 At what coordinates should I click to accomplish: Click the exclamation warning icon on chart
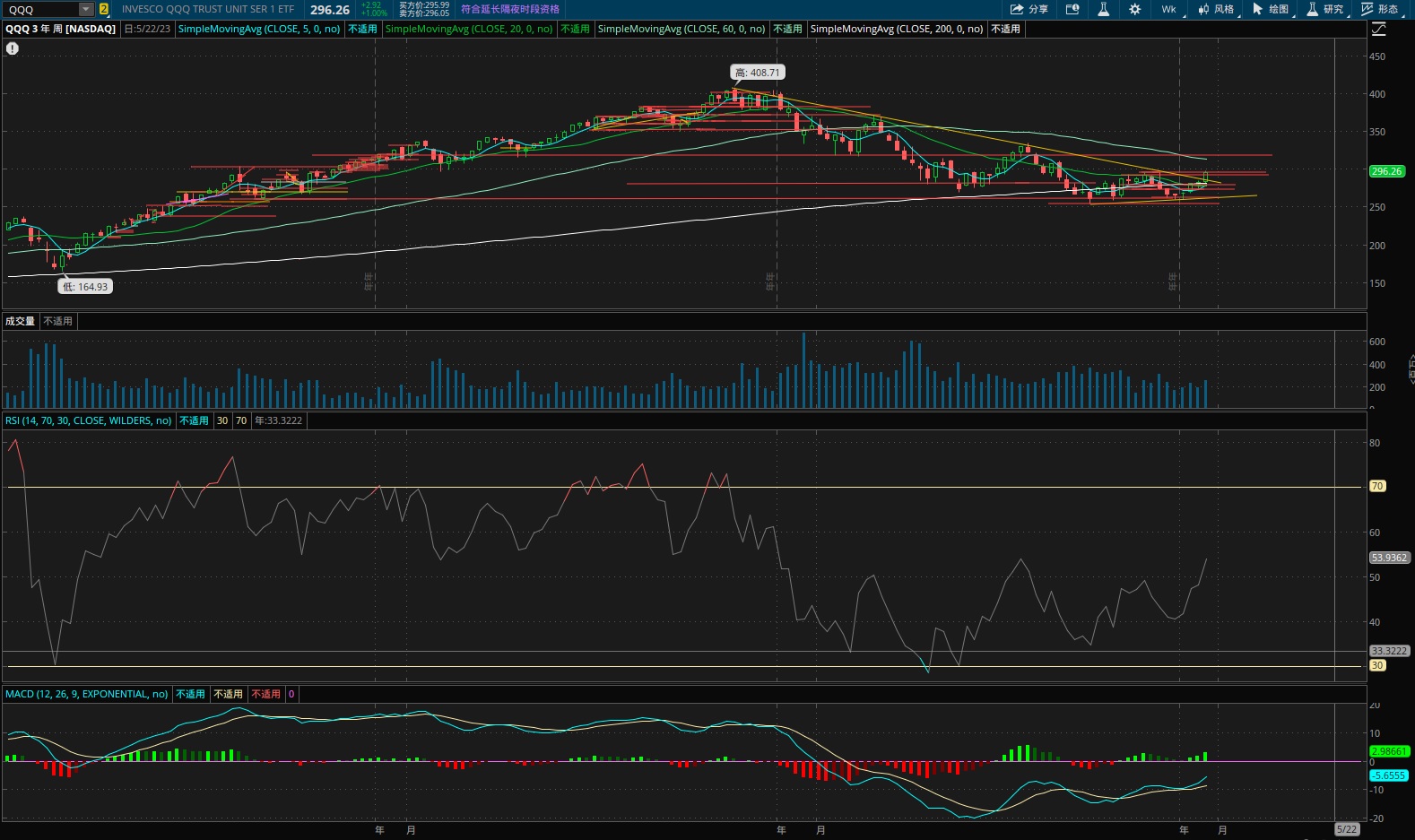(13, 48)
